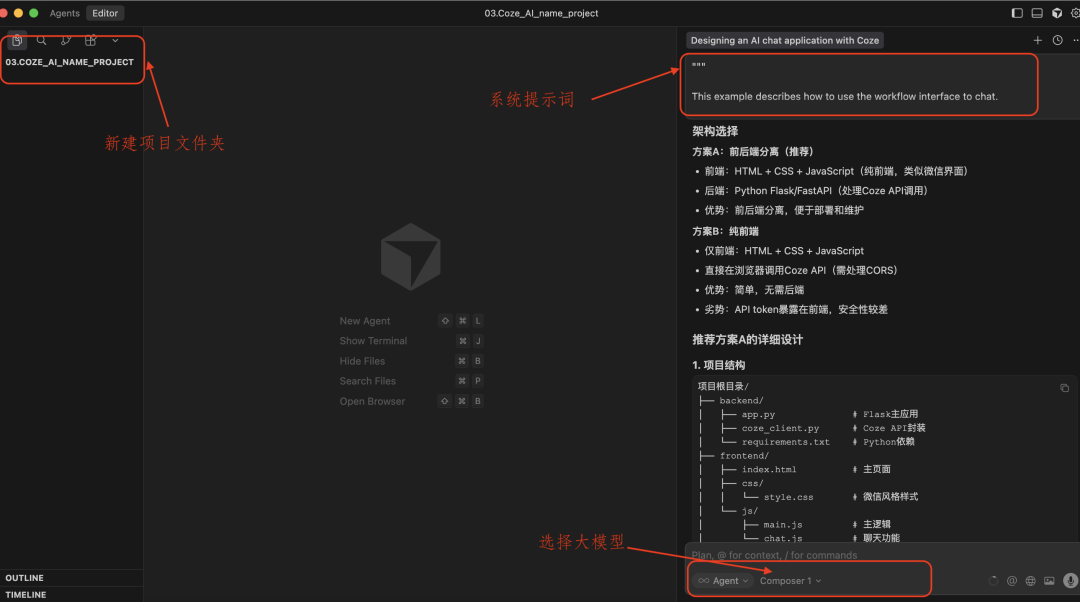Click the context usage ring icon

point(993,581)
